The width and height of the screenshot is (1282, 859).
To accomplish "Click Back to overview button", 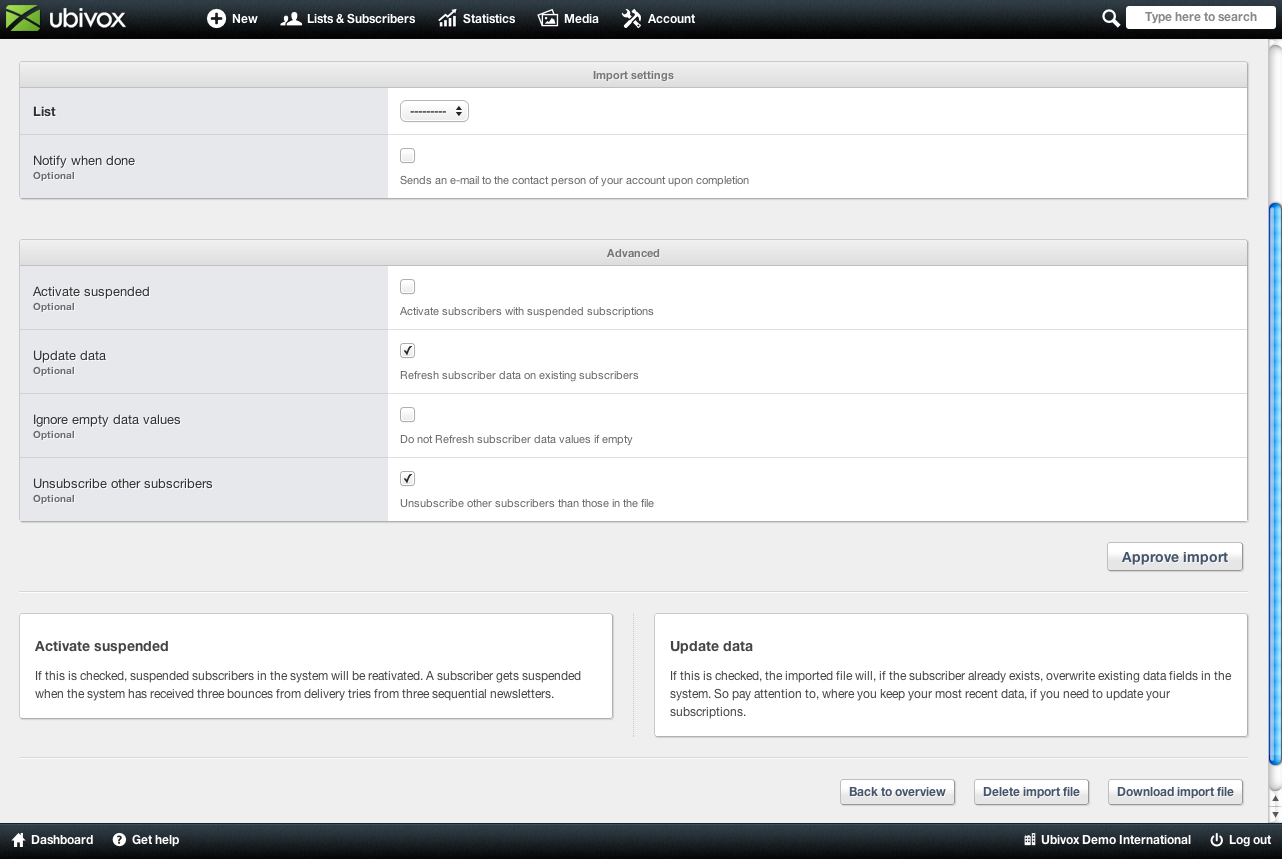I will pyautogui.click(x=897, y=792).
